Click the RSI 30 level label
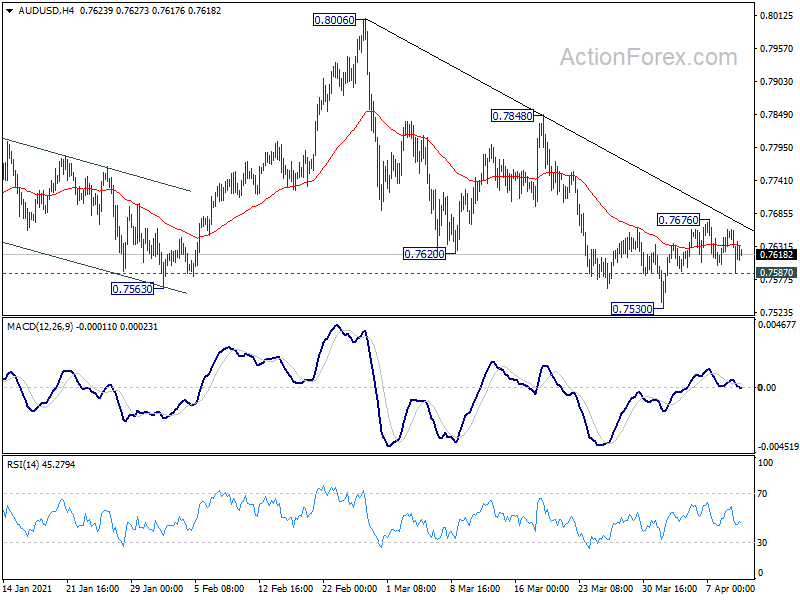 pos(762,542)
